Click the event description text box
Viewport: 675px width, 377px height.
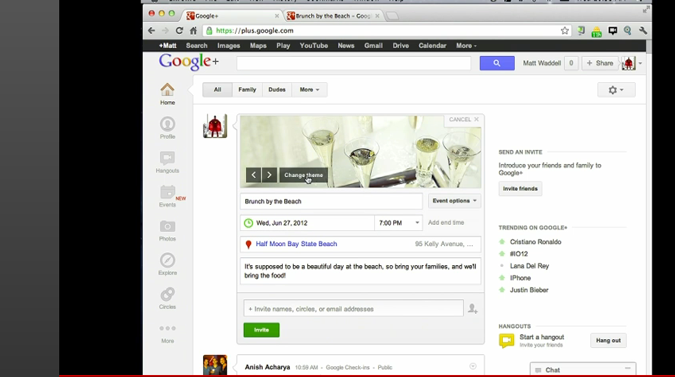pyautogui.click(x=360, y=271)
